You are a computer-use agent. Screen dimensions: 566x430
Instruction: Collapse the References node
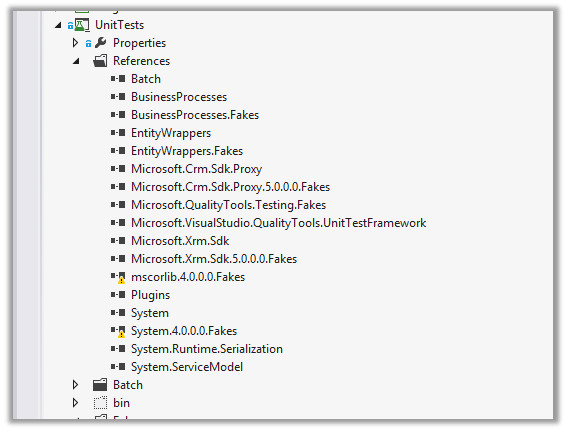pos(76,61)
